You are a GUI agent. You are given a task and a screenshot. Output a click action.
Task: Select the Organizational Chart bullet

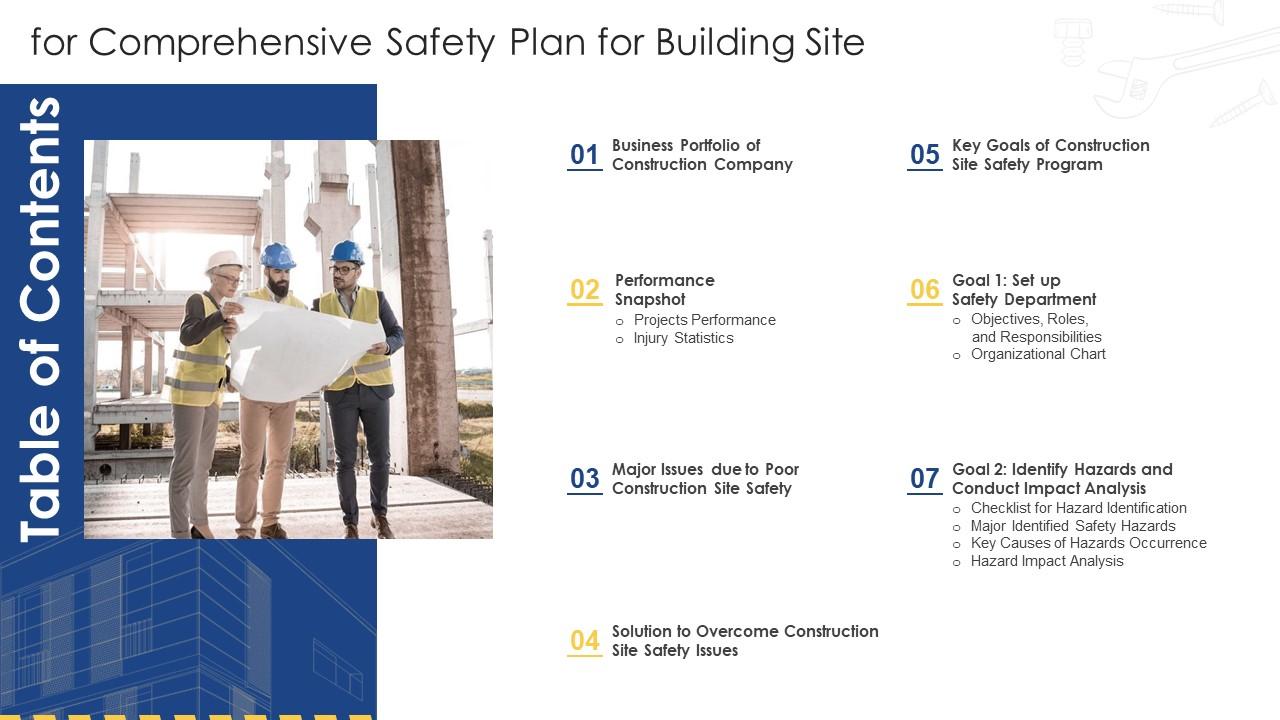tap(1038, 354)
